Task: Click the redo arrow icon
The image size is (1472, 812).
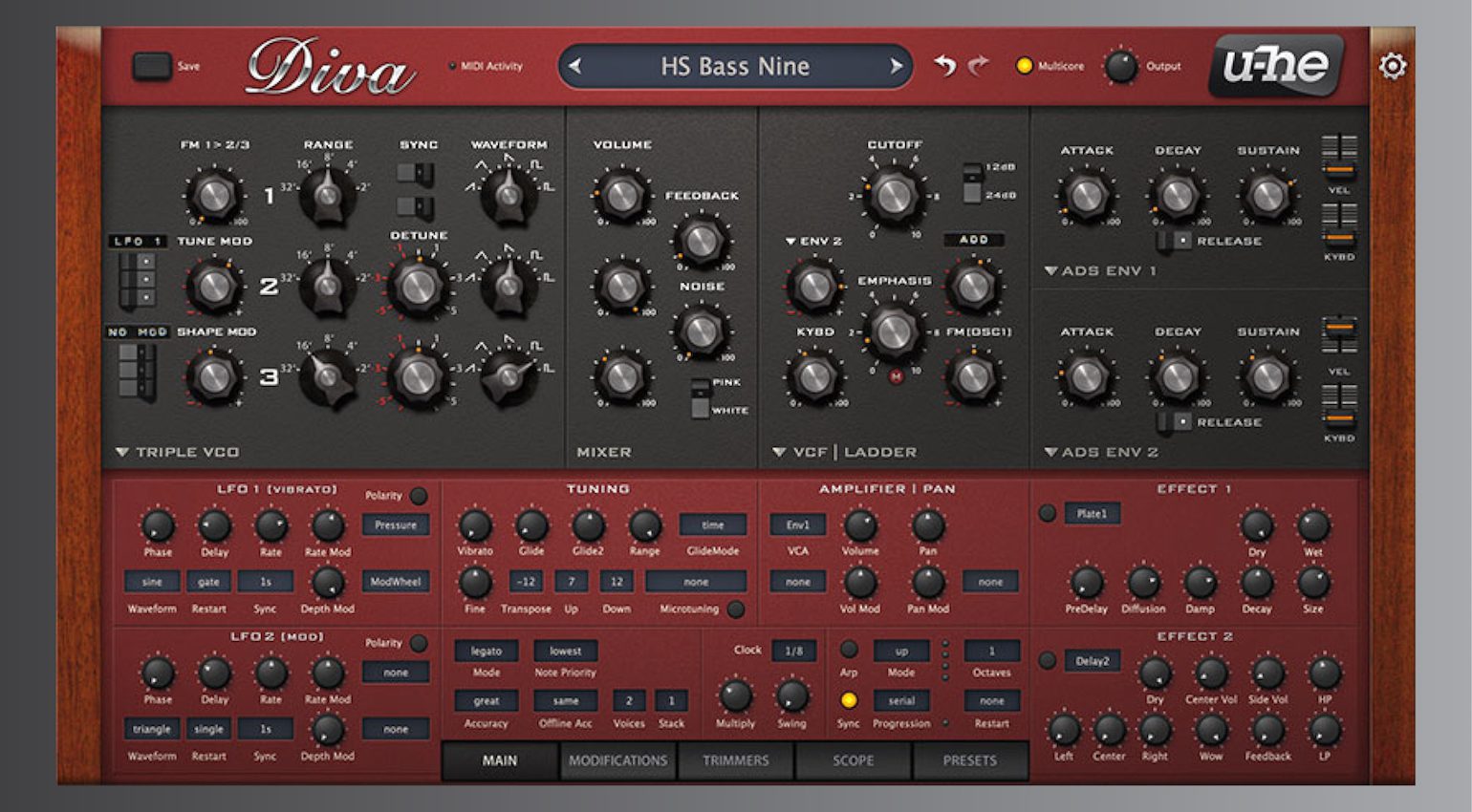Action: 978,65
